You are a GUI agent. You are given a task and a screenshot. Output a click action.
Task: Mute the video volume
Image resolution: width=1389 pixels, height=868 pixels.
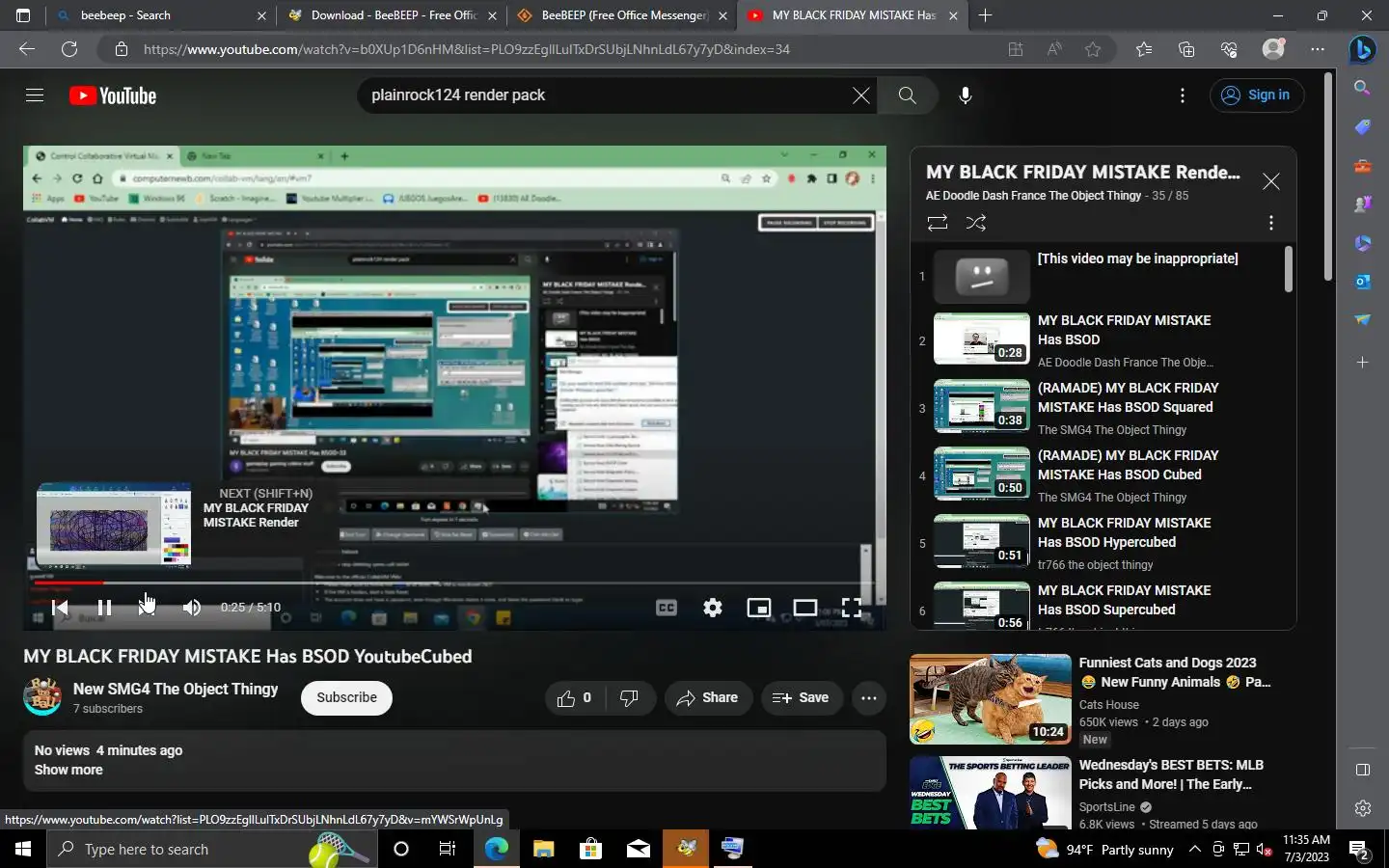[192, 608]
